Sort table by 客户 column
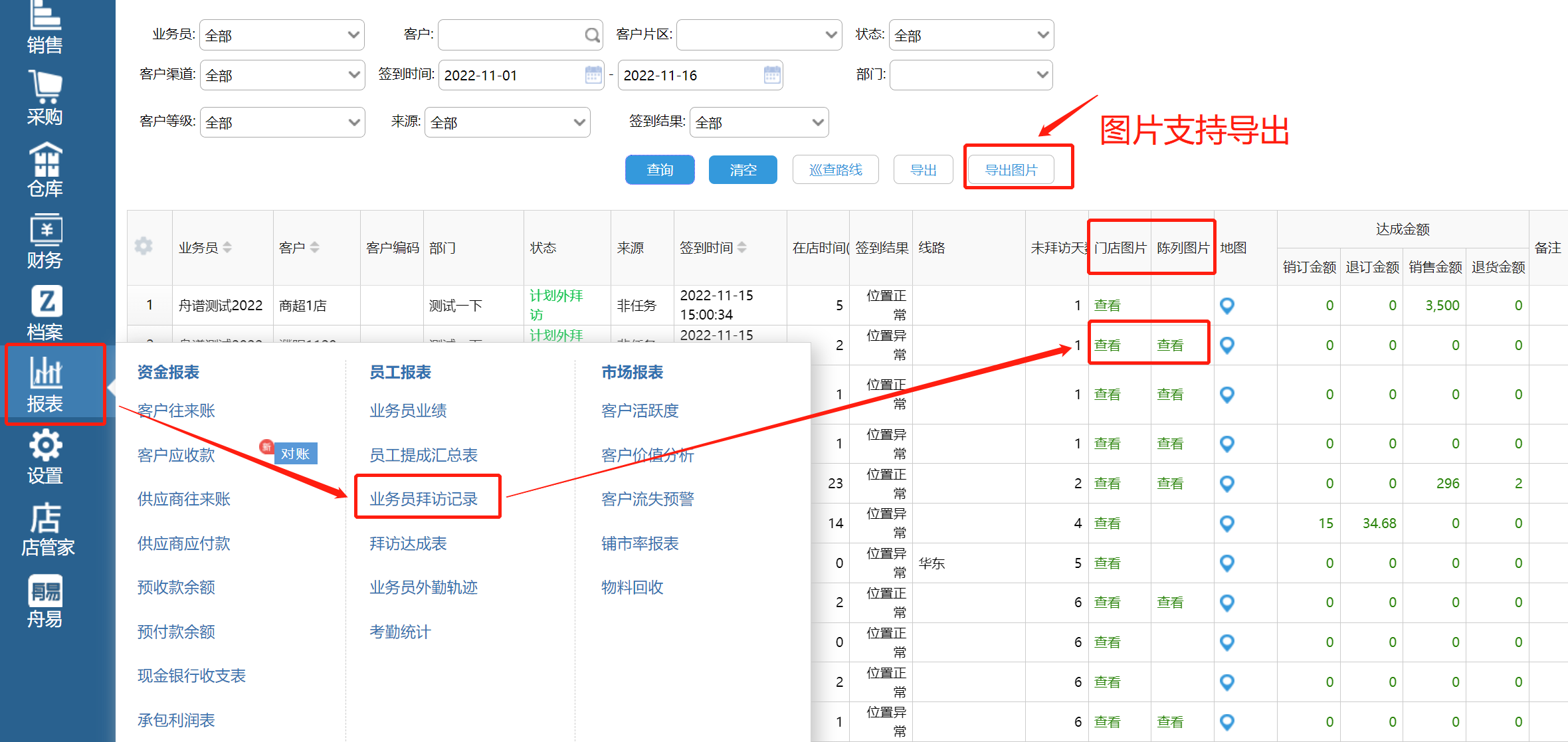The height and width of the screenshot is (742, 1568). coord(314,247)
